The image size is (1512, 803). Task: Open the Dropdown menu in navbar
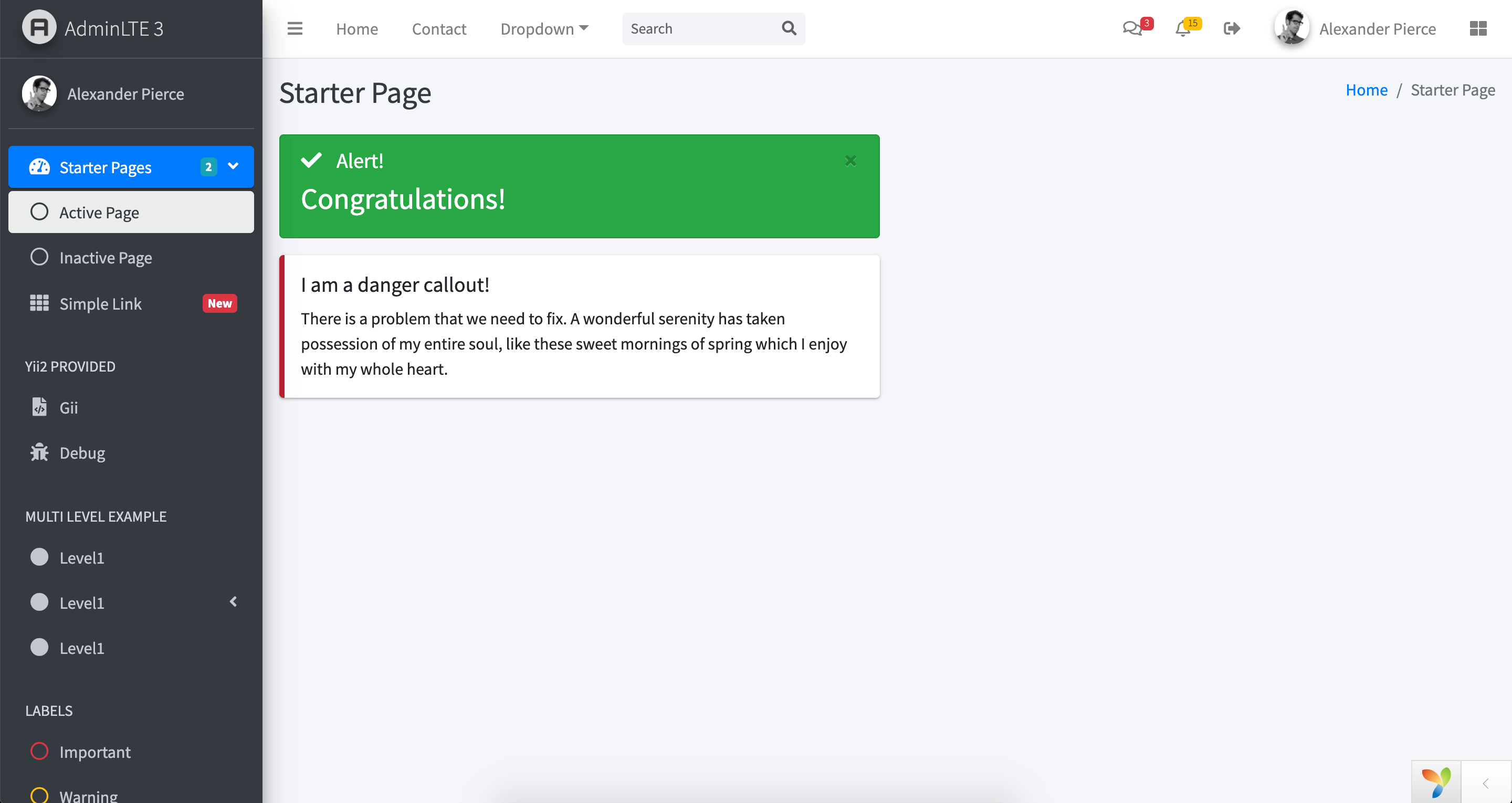coord(544,28)
